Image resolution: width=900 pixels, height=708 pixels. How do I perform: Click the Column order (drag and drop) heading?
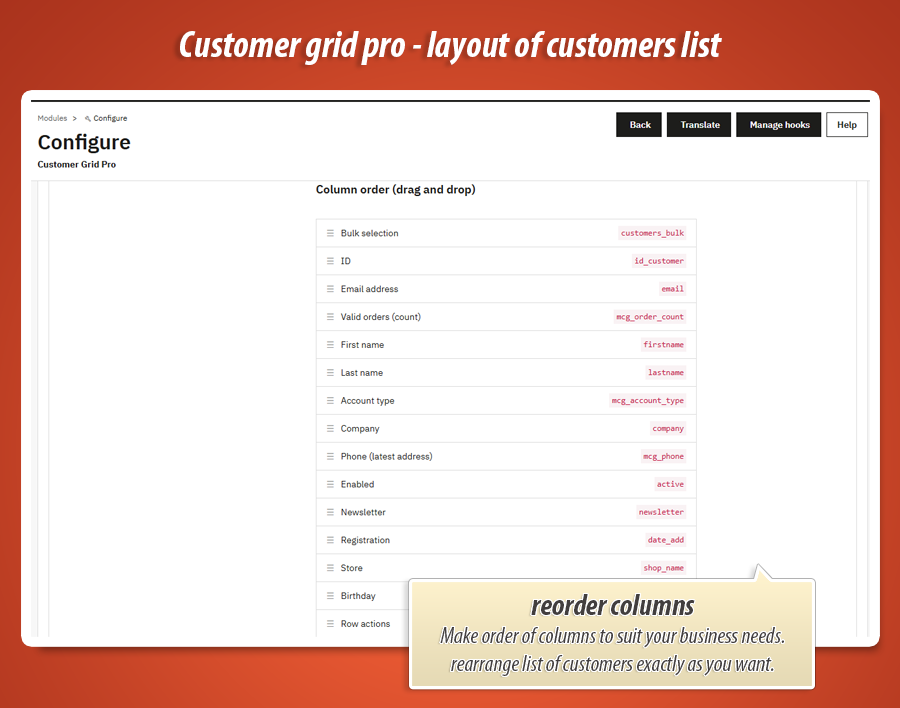pyautogui.click(x=395, y=189)
